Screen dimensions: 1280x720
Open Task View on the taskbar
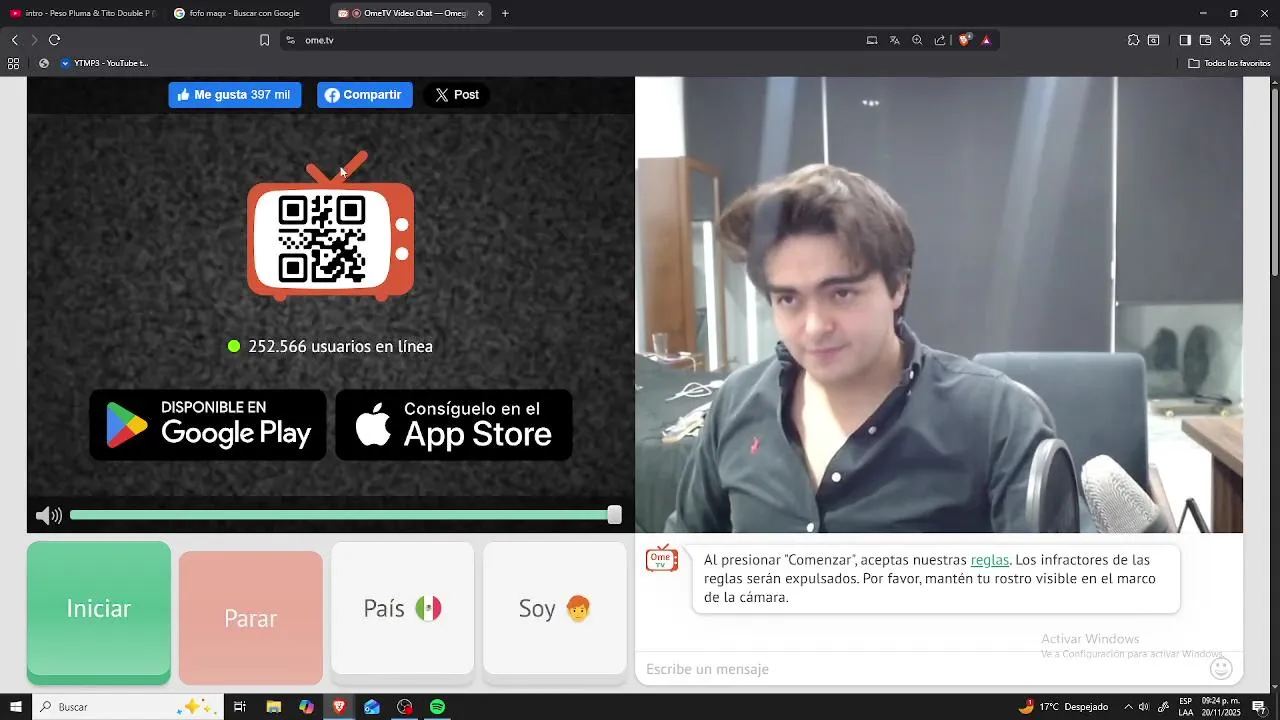point(240,707)
